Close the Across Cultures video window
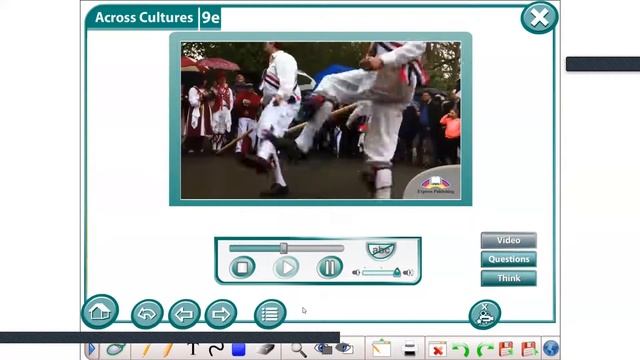Screen dimensions: 640x360 point(539,18)
